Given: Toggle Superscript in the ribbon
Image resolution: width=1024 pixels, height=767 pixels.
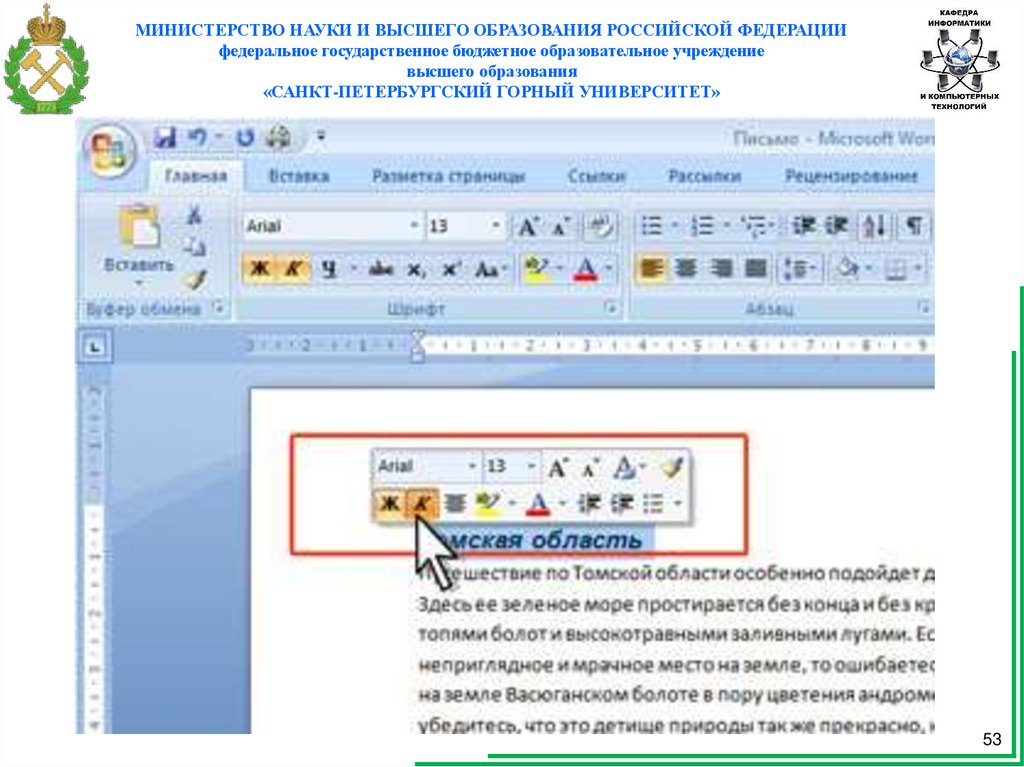Looking at the screenshot, I should pos(449,269).
